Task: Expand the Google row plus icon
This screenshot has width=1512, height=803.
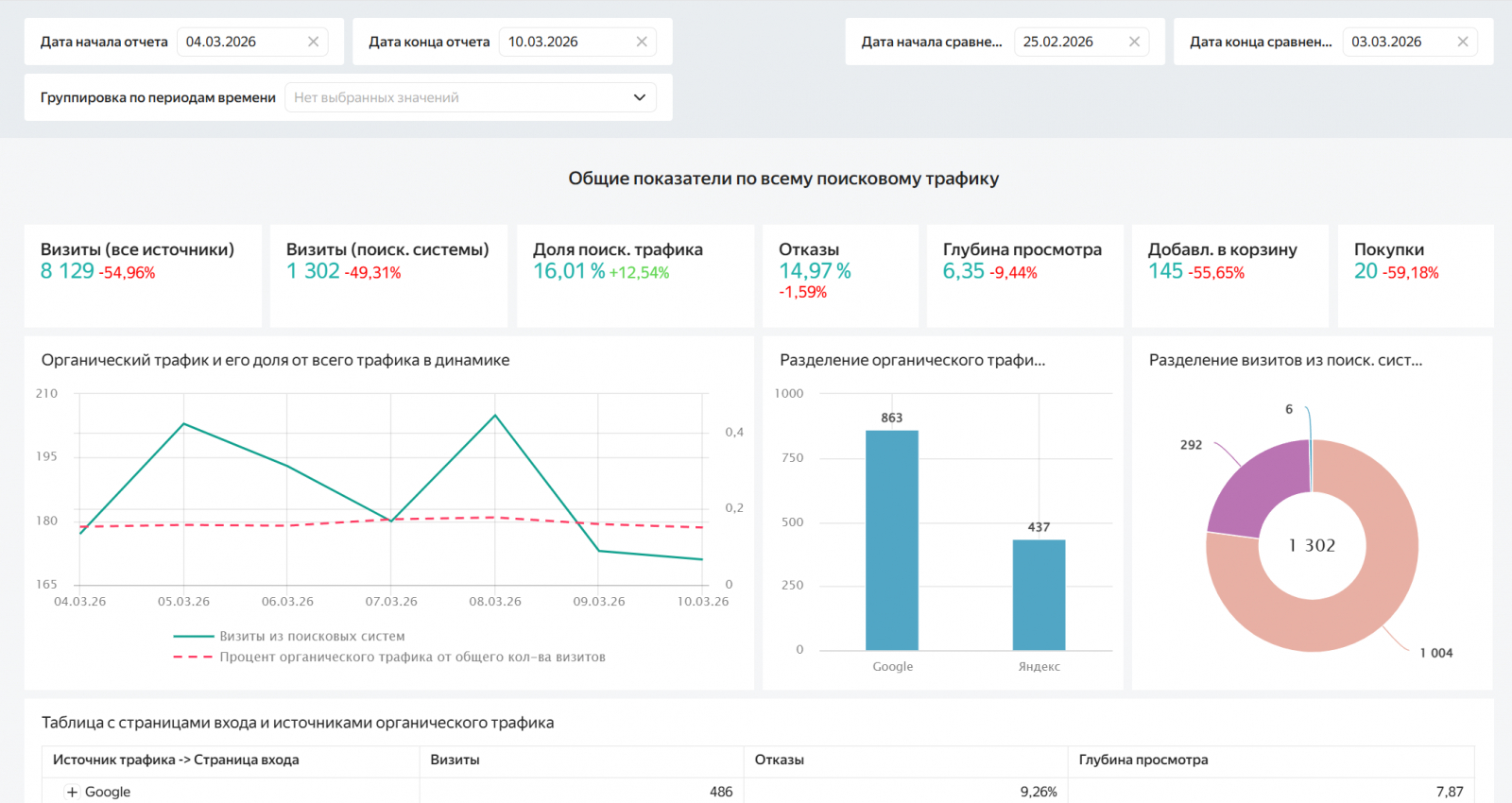Action: [x=72, y=792]
